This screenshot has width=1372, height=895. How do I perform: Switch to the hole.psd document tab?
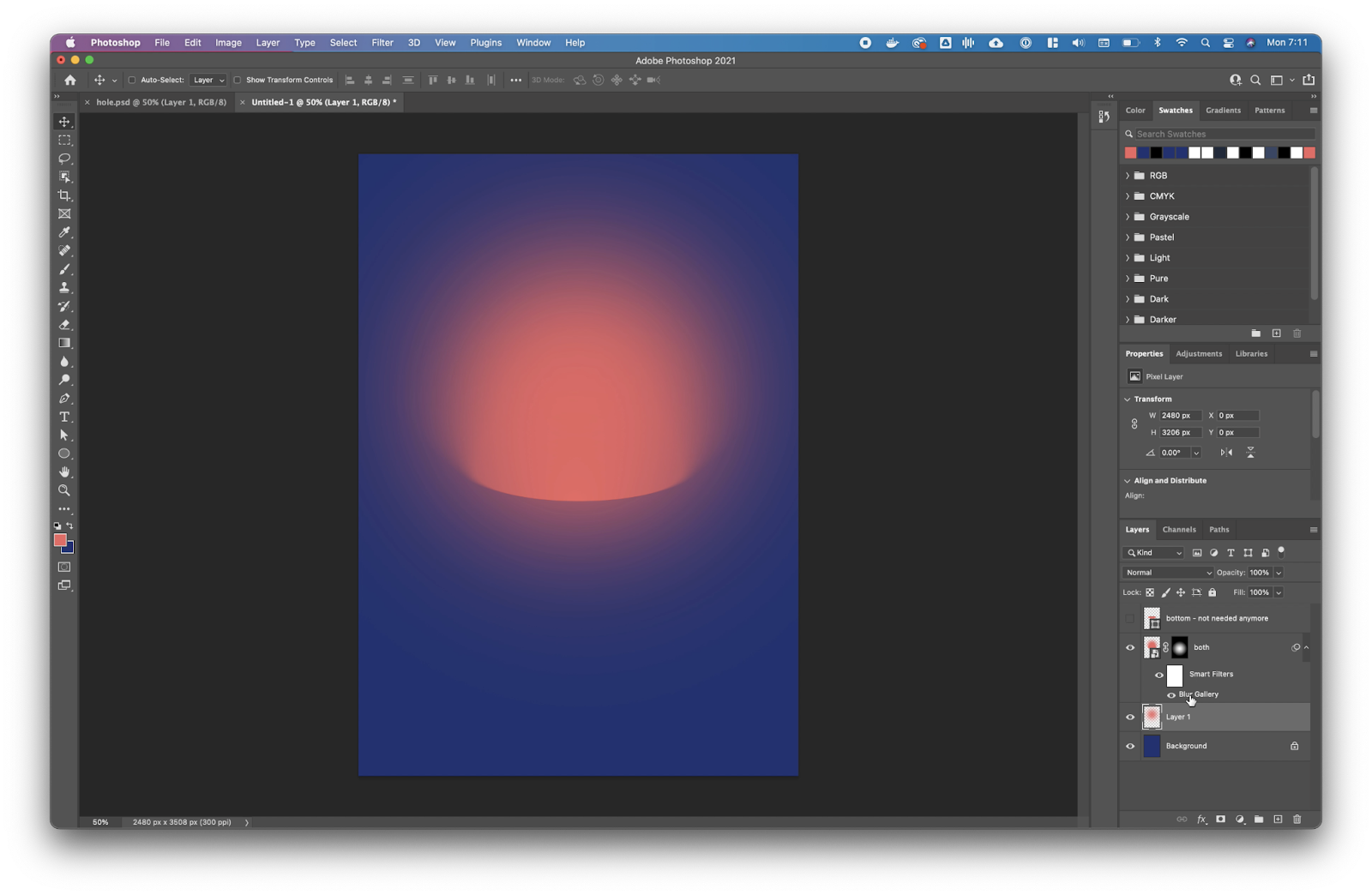click(x=160, y=102)
